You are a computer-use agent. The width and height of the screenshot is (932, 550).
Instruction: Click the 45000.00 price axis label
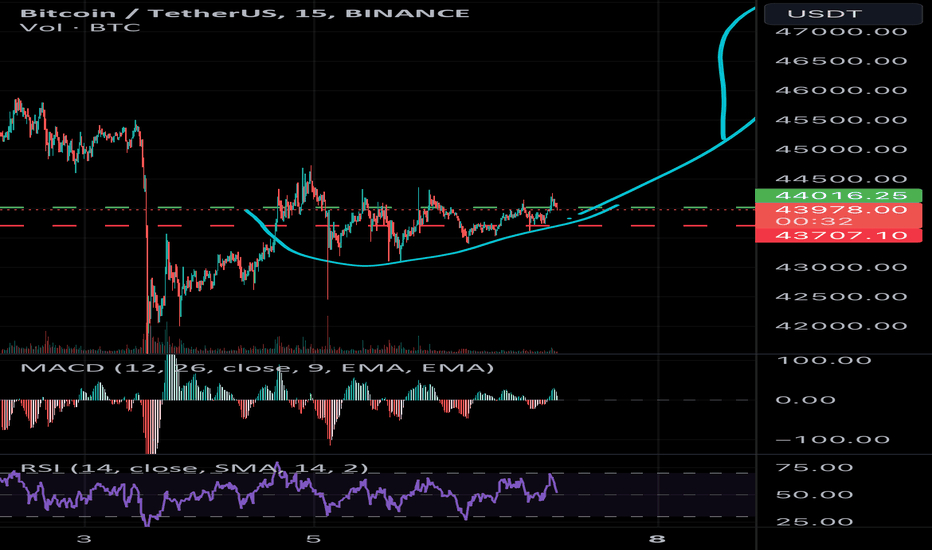(840, 149)
